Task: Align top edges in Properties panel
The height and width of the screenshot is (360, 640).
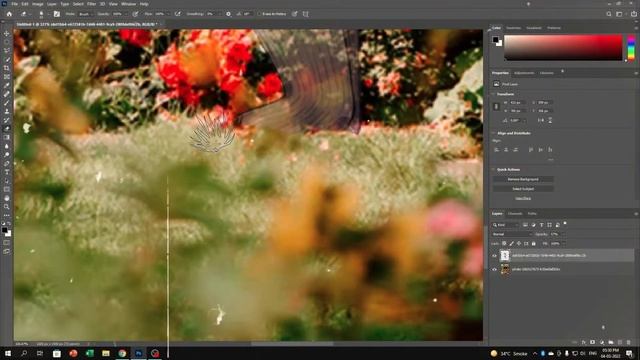Action: 531,150
